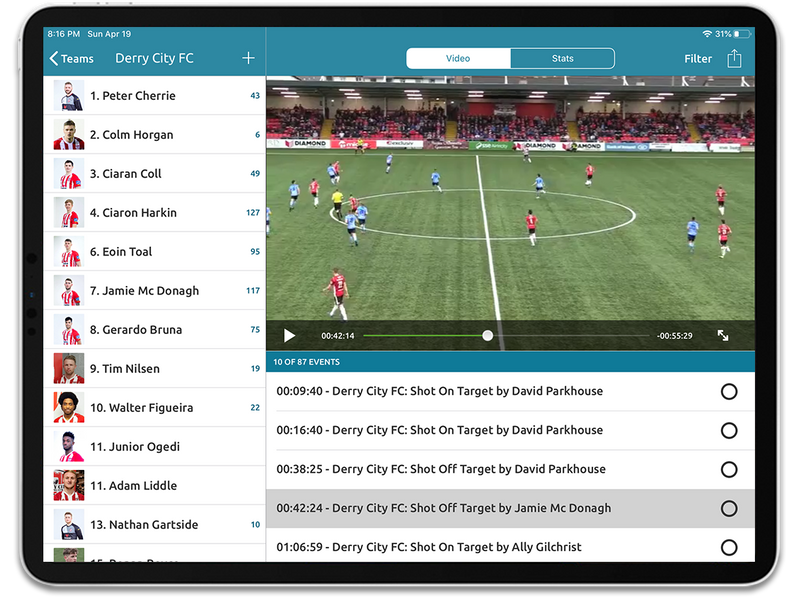800x598 pixels.
Task: Open the share/export icon top right
Action: [735, 58]
